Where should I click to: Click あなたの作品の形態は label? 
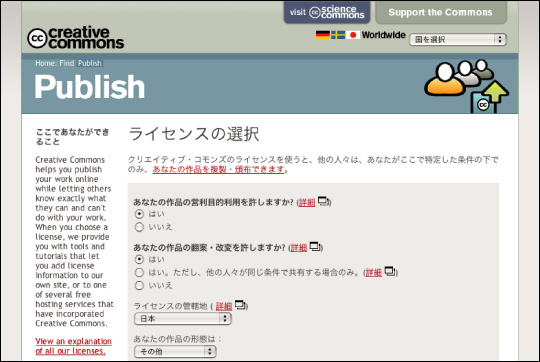point(177,339)
